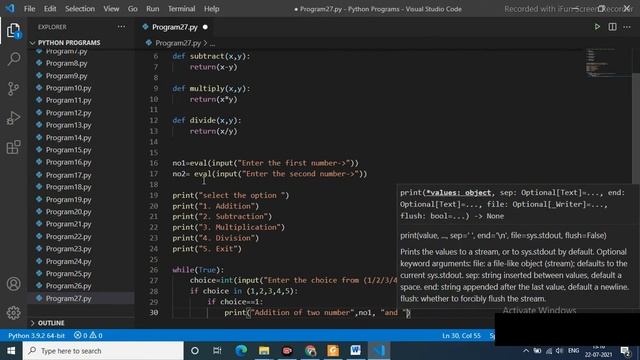Open the volume icon in the system tray
Screen dimensions: 640x360
click(x=559, y=351)
